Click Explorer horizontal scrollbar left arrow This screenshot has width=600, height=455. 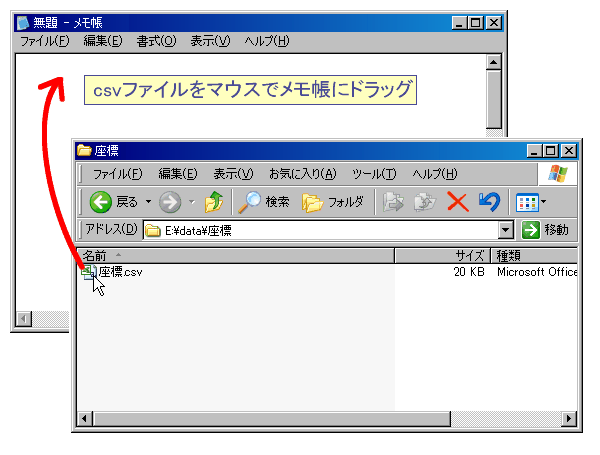(84, 419)
